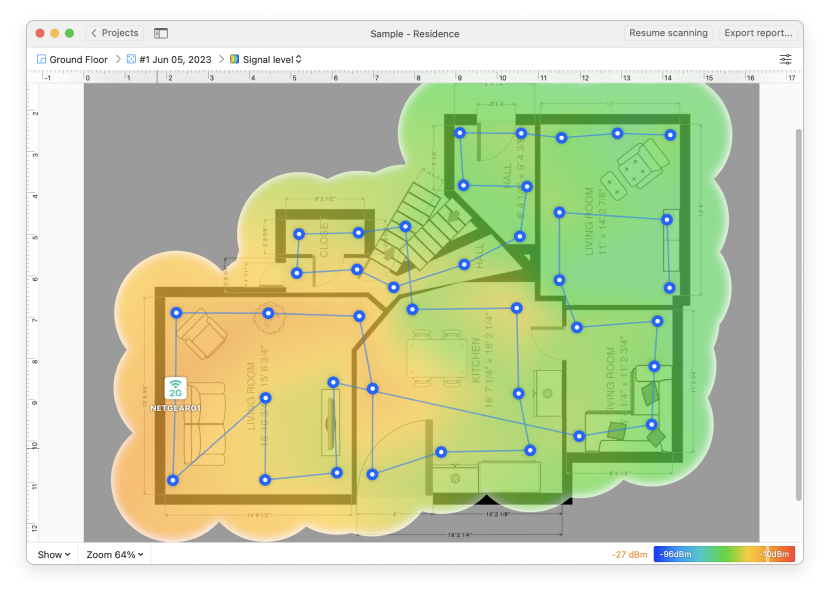Open the Zoom 64% dropdown

click(115, 555)
